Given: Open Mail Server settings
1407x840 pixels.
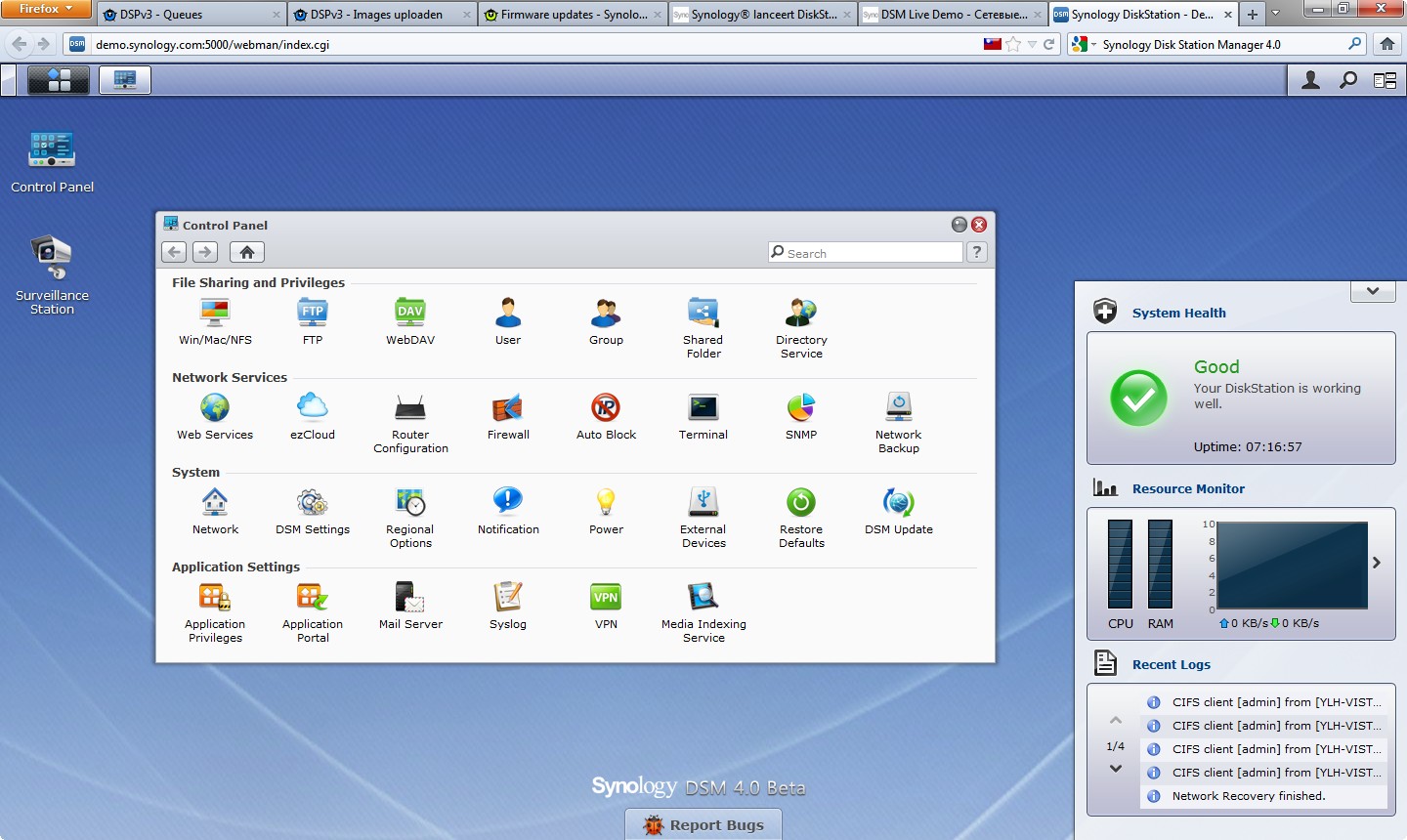Looking at the screenshot, I should [x=410, y=606].
